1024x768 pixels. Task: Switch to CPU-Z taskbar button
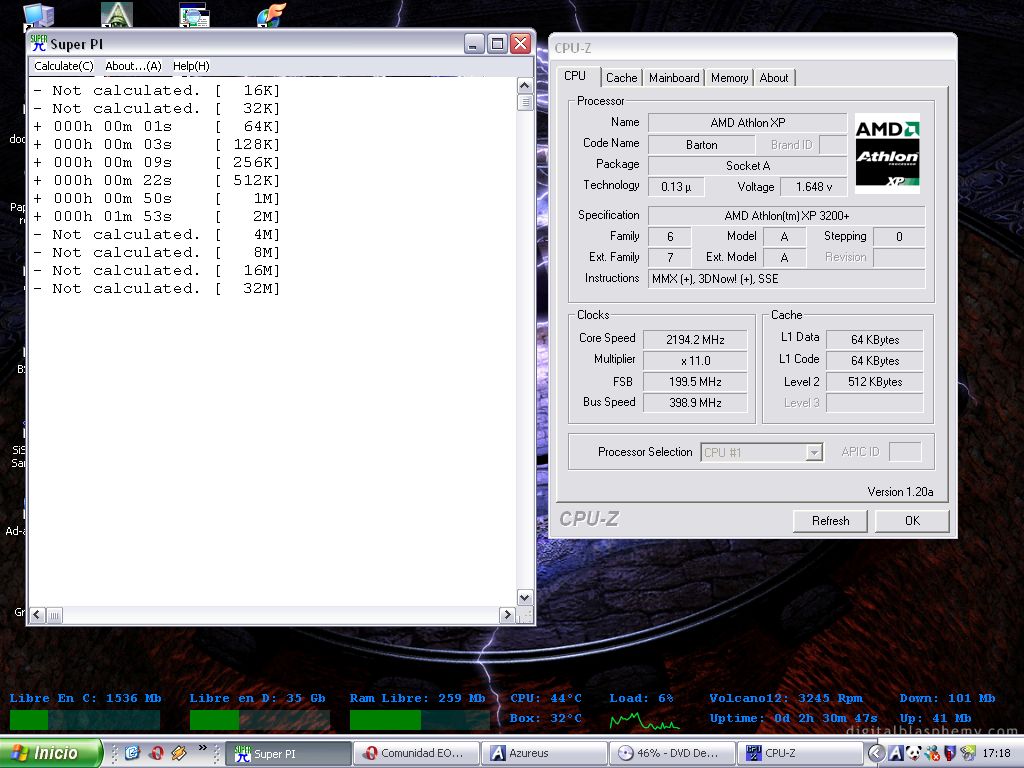click(799, 754)
